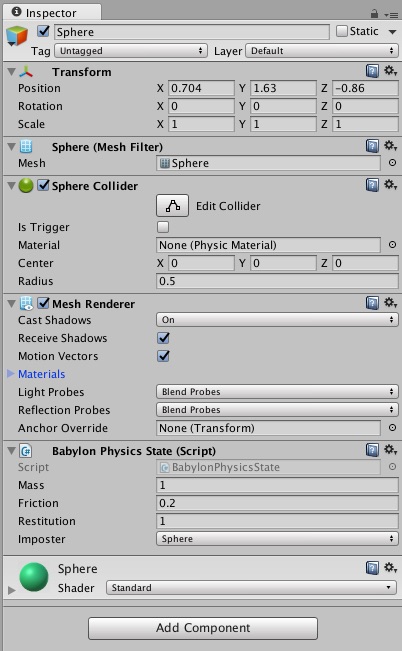Click the GameObject cube icon
Viewport: 402px width, 651px height.
click(17, 36)
